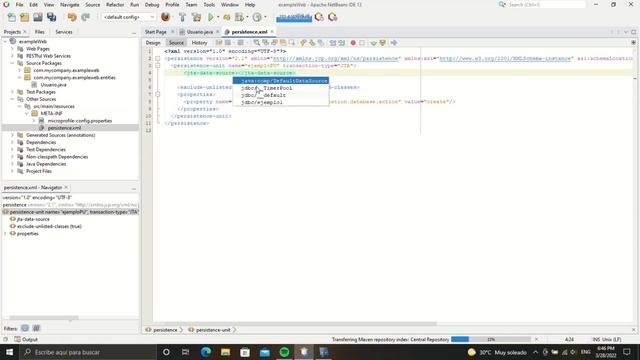640x360 pixels.
Task: Switch editor to Design view
Action: pyautogui.click(x=153, y=42)
